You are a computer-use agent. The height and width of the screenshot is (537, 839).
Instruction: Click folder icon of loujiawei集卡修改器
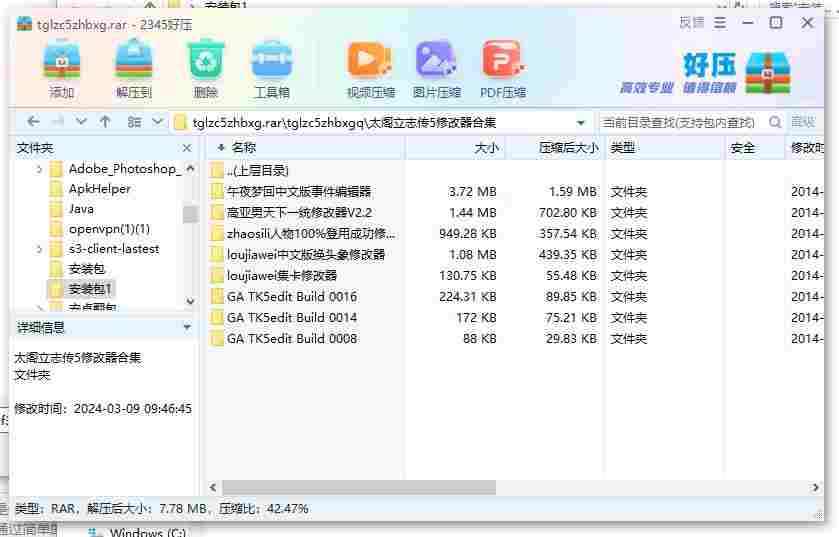pyautogui.click(x=217, y=275)
